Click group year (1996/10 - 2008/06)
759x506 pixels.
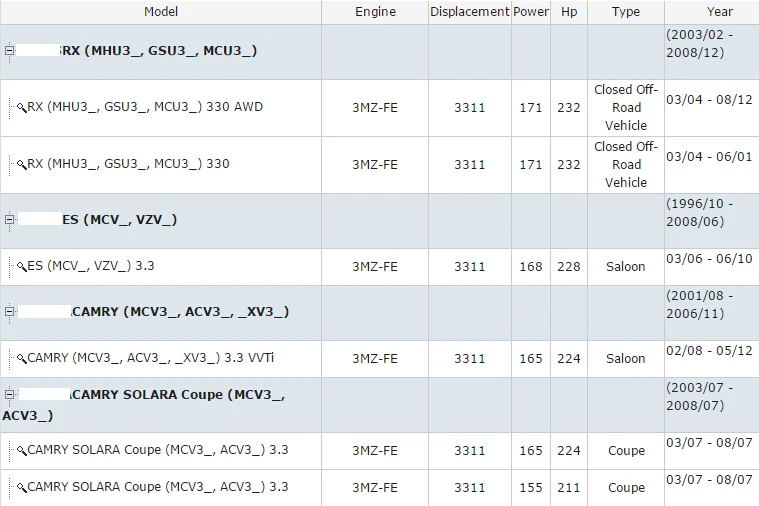(x=699, y=213)
